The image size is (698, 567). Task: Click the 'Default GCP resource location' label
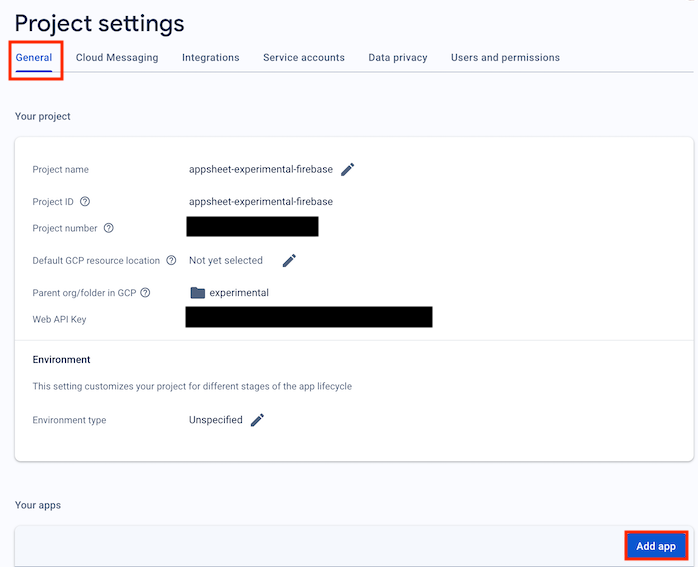tap(96, 260)
